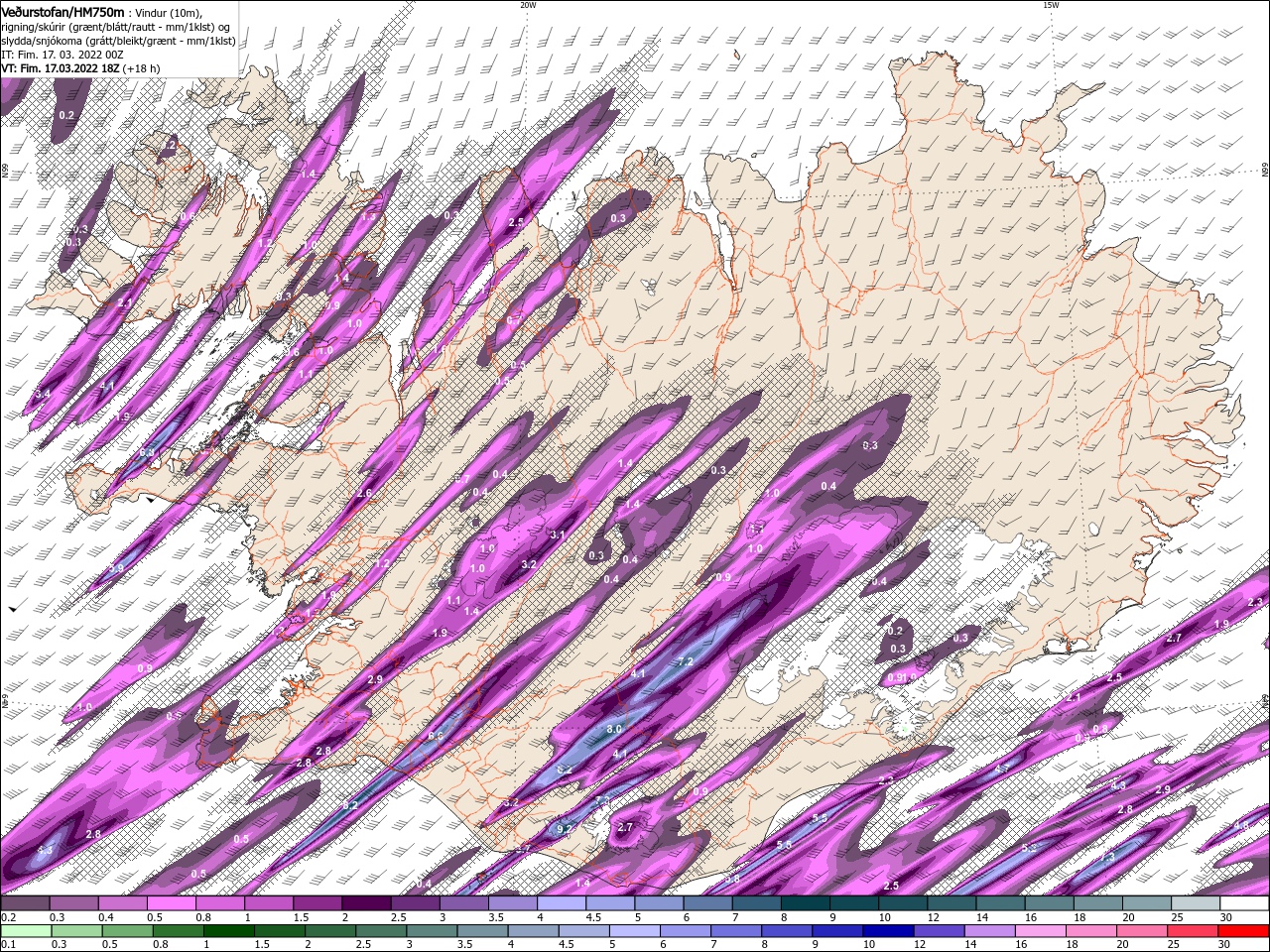Viewport: 1270px width, 952px height.
Task: Click the 9.2 precipitation value on the map
Action: tap(566, 829)
